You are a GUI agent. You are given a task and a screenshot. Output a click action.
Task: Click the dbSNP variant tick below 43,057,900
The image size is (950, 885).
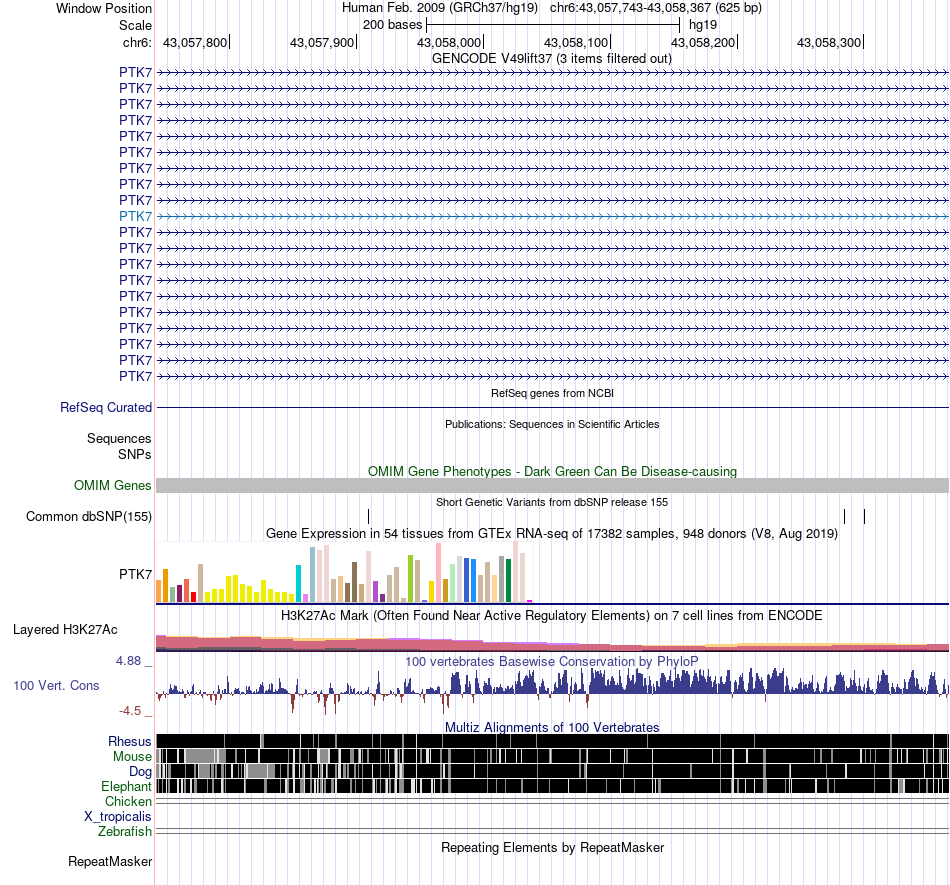point(368,517)
